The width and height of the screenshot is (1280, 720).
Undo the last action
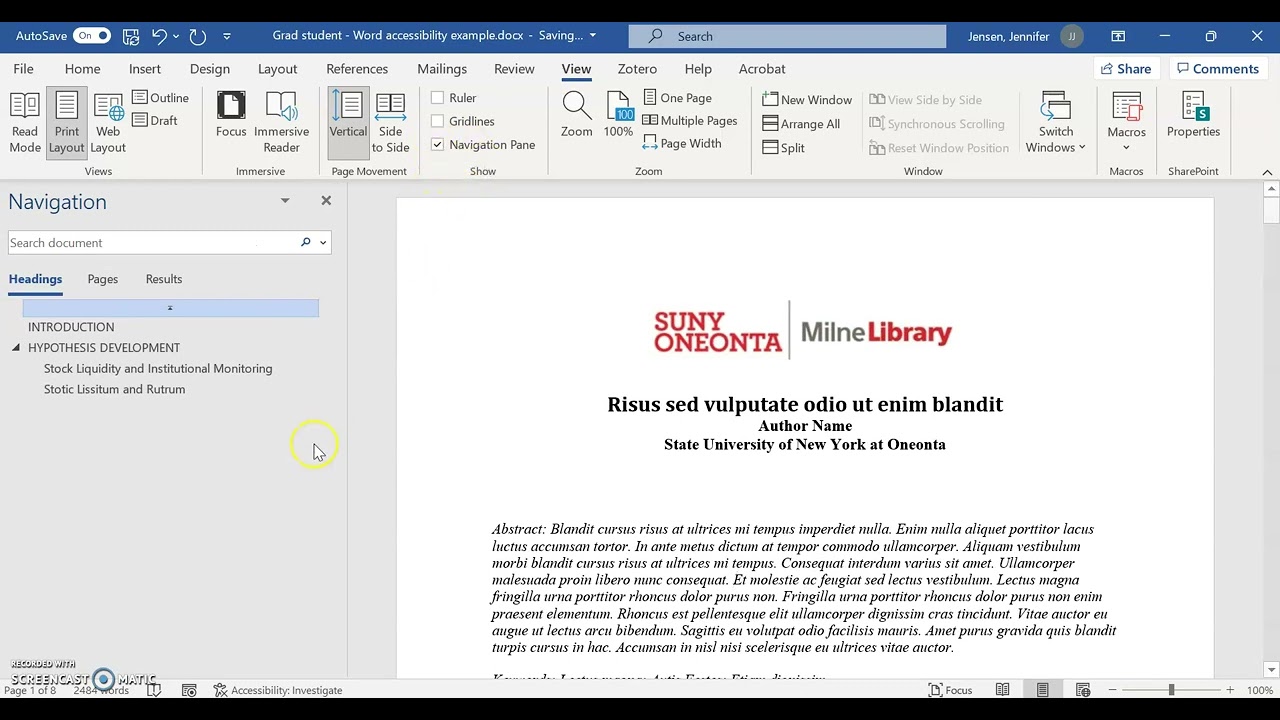(159, 36)
